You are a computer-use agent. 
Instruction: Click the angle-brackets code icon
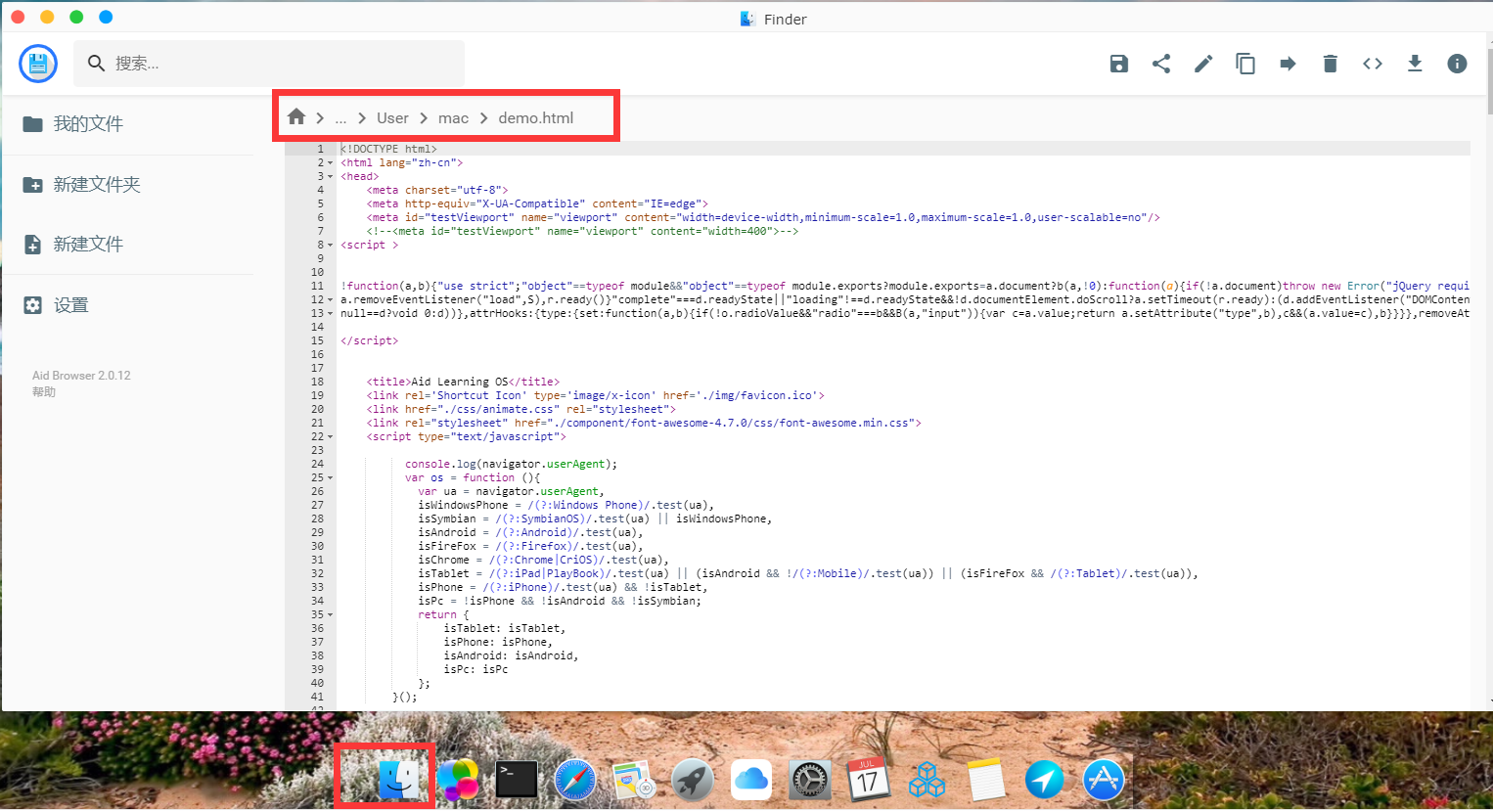tap(1373, 64)
